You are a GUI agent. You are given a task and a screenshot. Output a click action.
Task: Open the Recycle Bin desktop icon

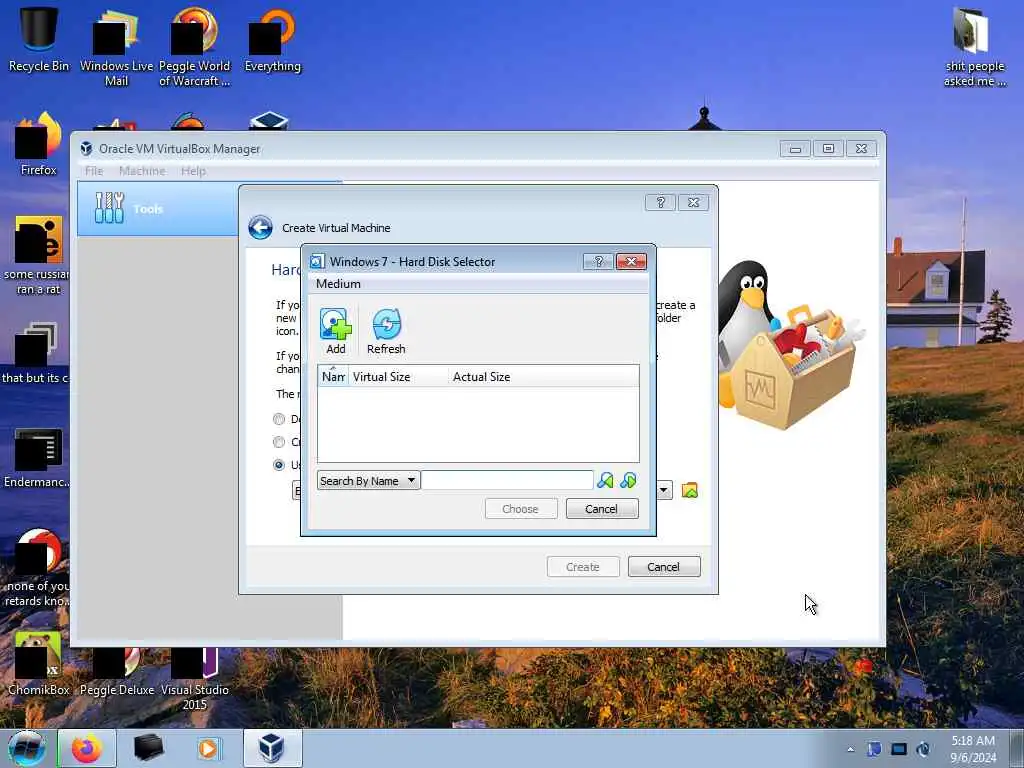click(39, 40)
